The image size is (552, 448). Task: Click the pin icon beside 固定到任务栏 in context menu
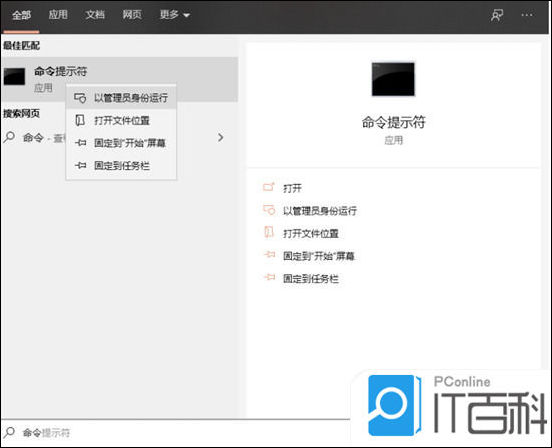pyautogui.click(x=81, y=165)
